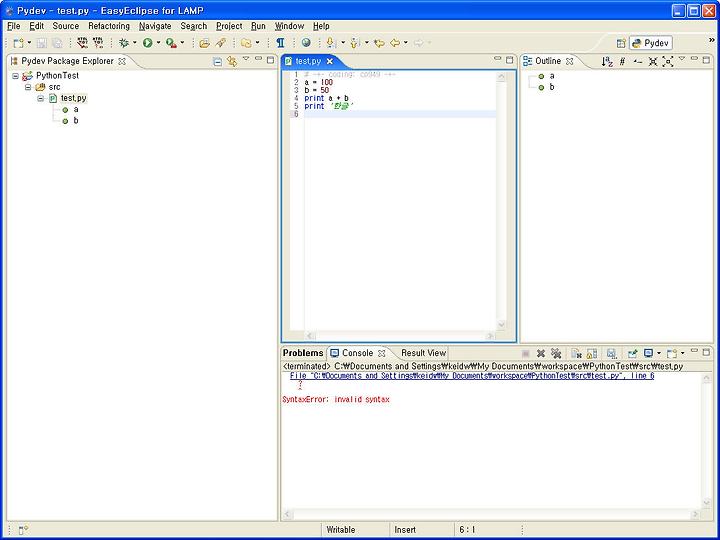Screen dimensions: 720x540
Task: Open the Navigate menu
Action: click(x=155, y=26)
